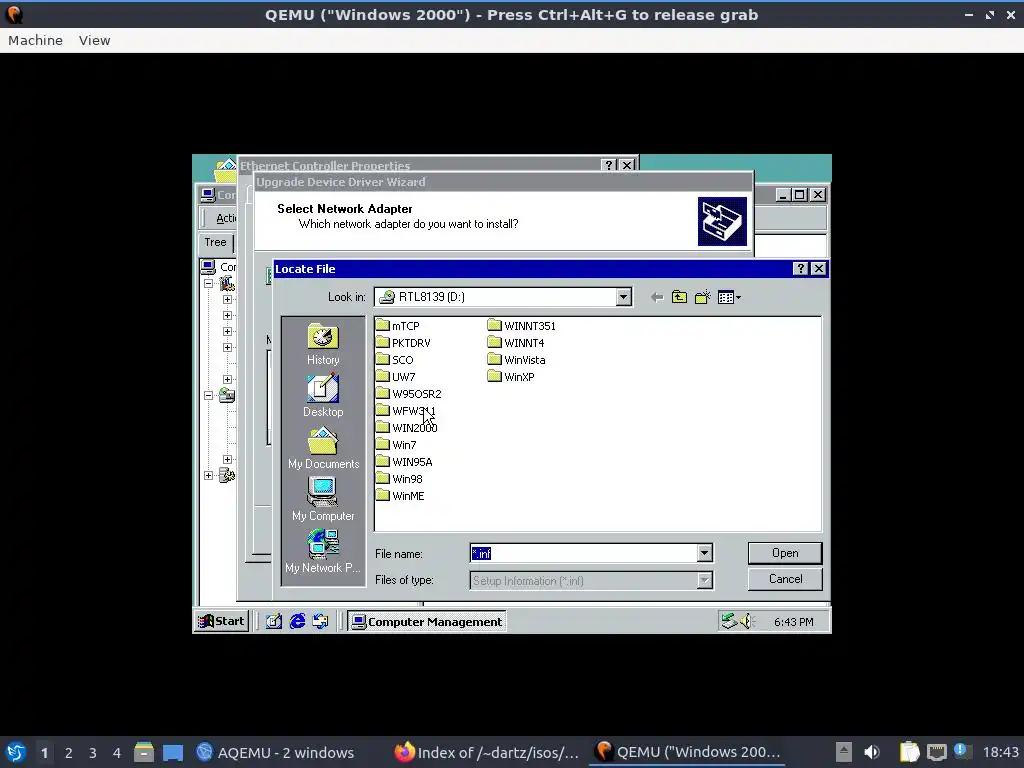Click Show Desktop in Quick Launch

pyautogui.click(x=274, y=621)
